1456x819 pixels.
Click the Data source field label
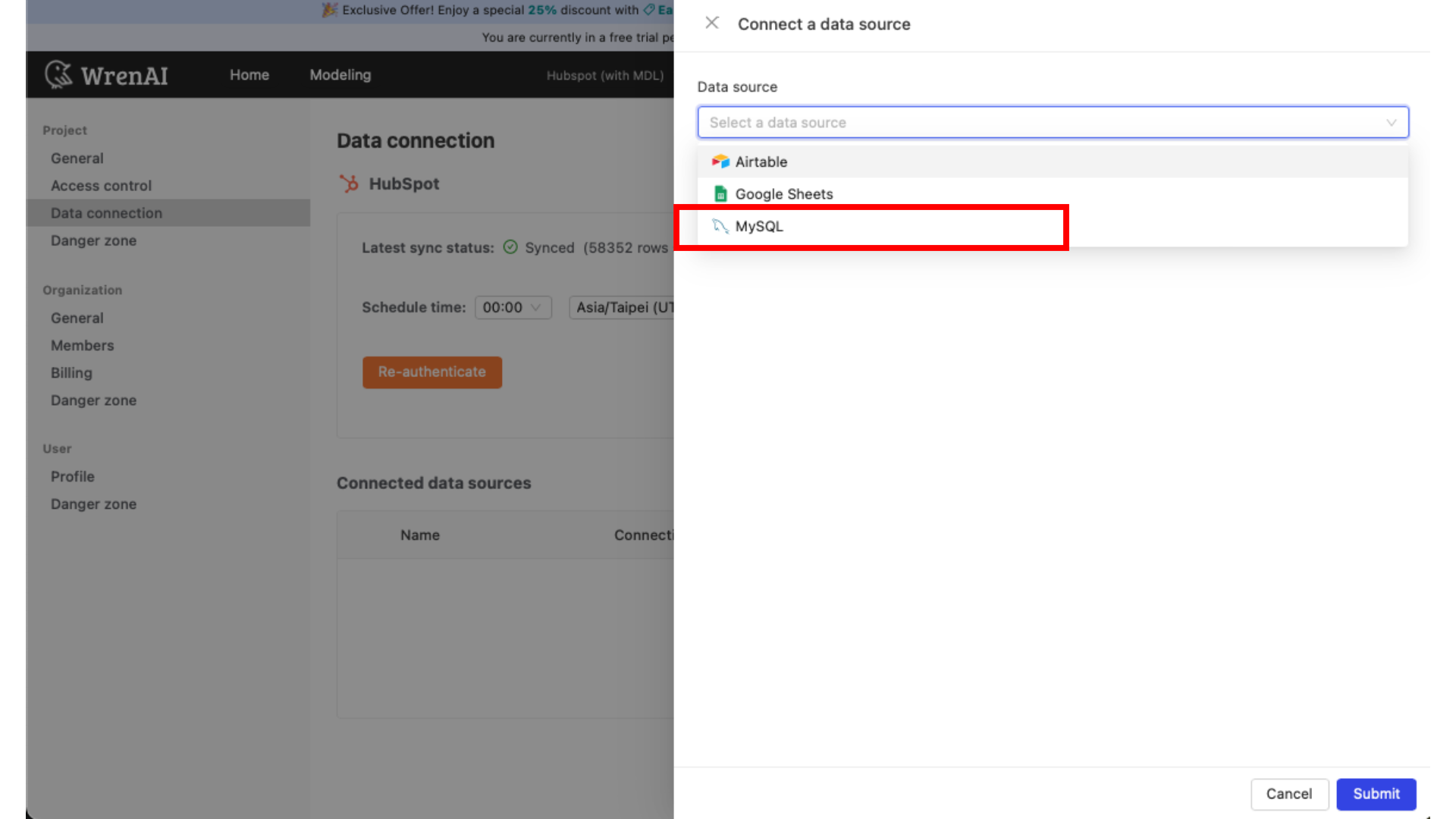pos(737,86)
